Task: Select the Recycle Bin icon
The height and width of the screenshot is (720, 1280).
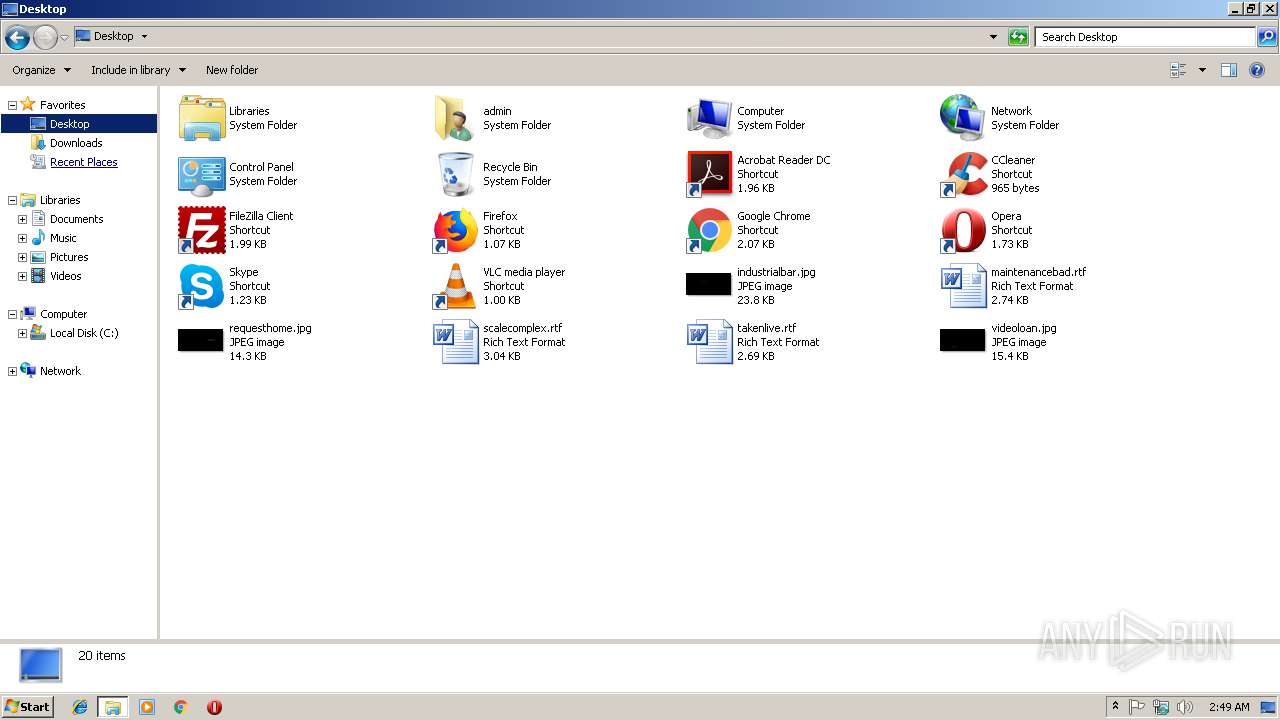Action: pos(456,174)
